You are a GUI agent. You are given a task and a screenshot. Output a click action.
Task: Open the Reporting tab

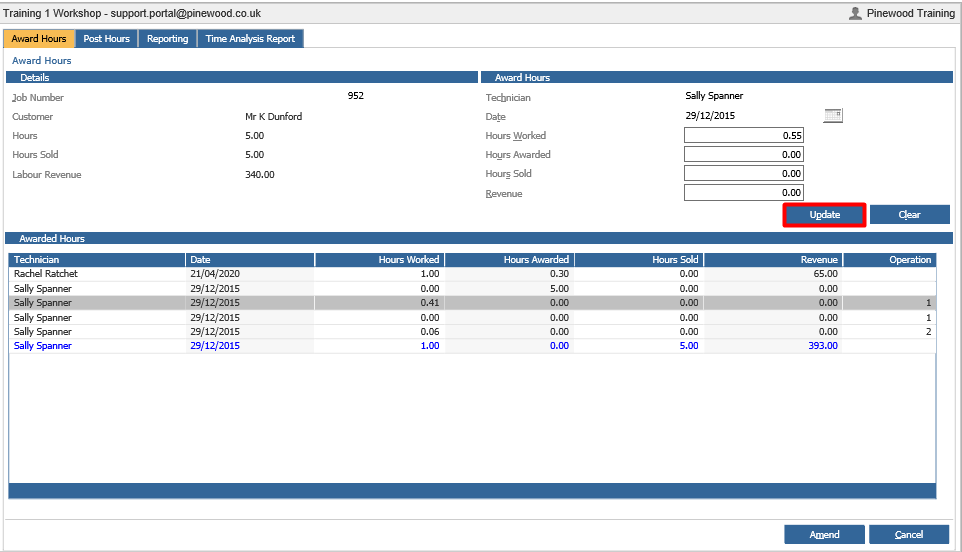[167, 39]
